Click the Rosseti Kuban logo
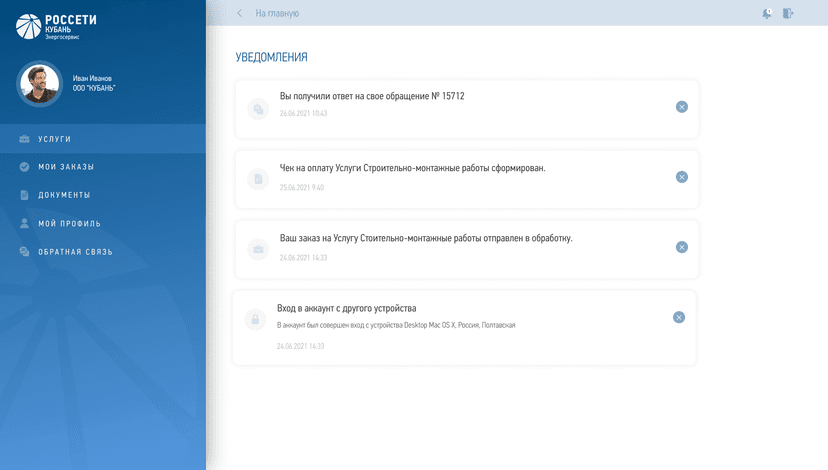The width and height of the screenshot is (828, 470). (56, 26)
